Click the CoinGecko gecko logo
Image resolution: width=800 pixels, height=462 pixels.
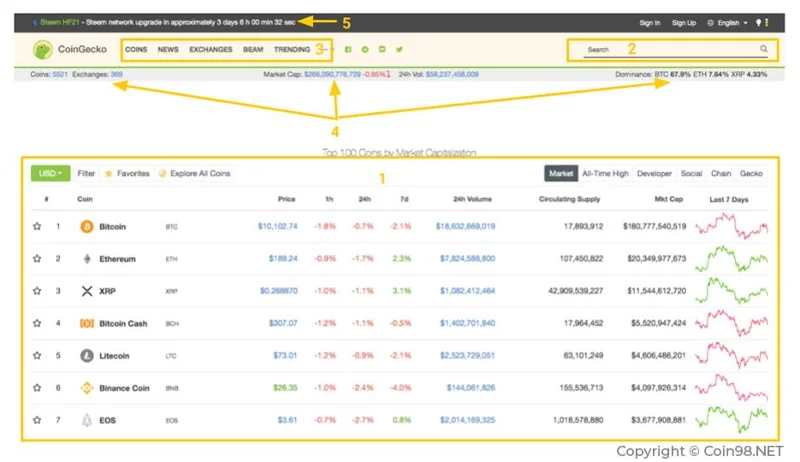point(42,49)
